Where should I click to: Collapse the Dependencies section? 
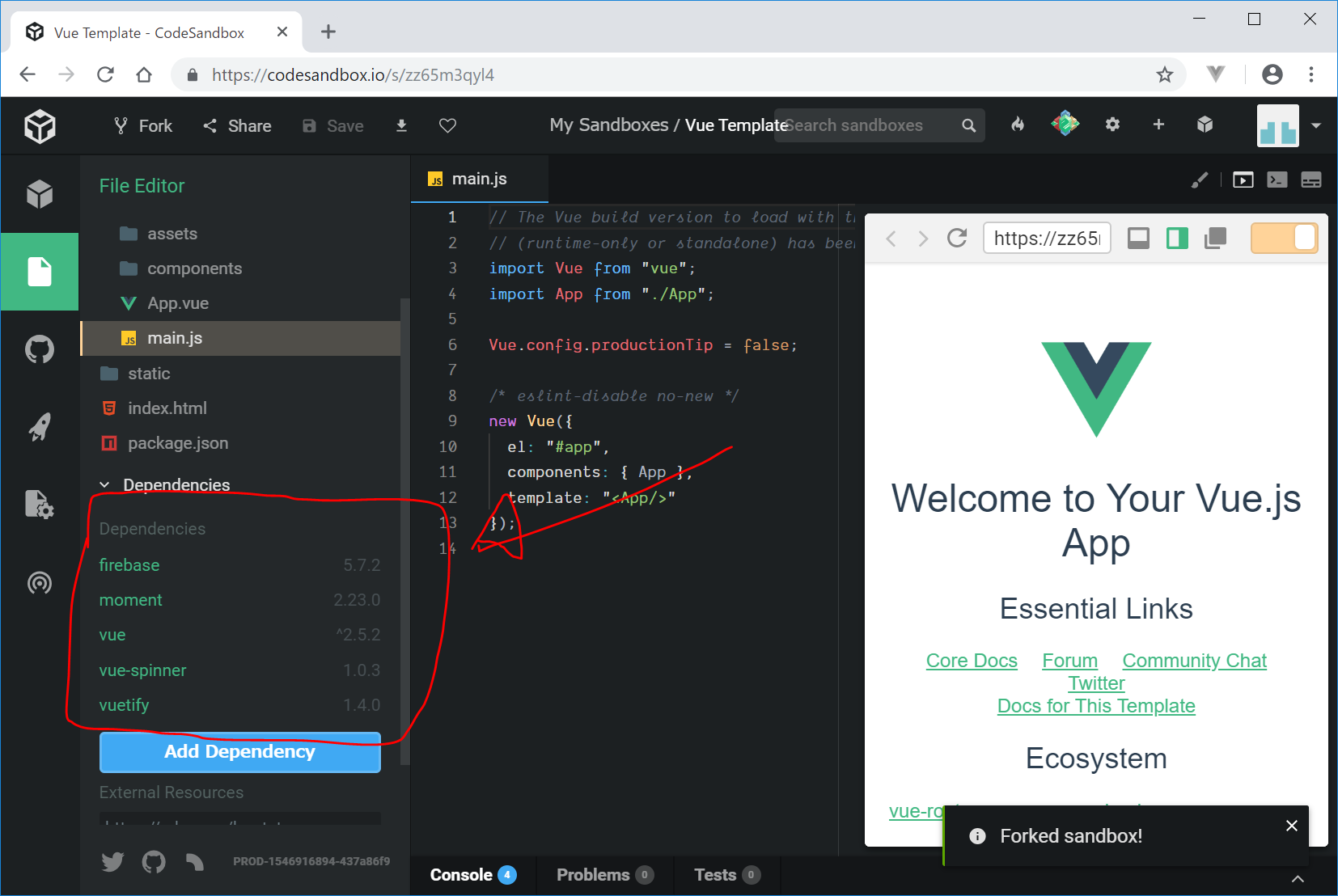point(104,485)
